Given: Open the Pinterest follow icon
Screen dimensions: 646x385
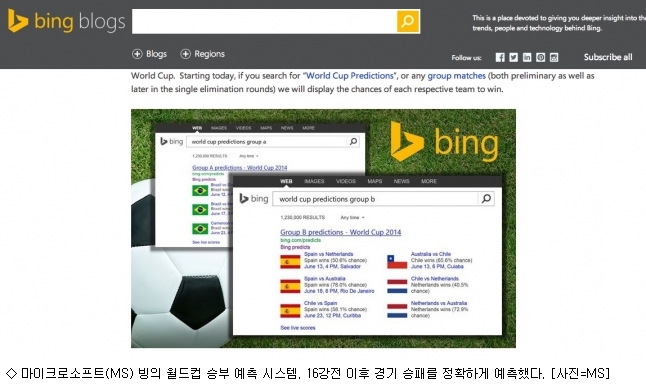Looking at the screenshot, I should [x=541, y=57].
